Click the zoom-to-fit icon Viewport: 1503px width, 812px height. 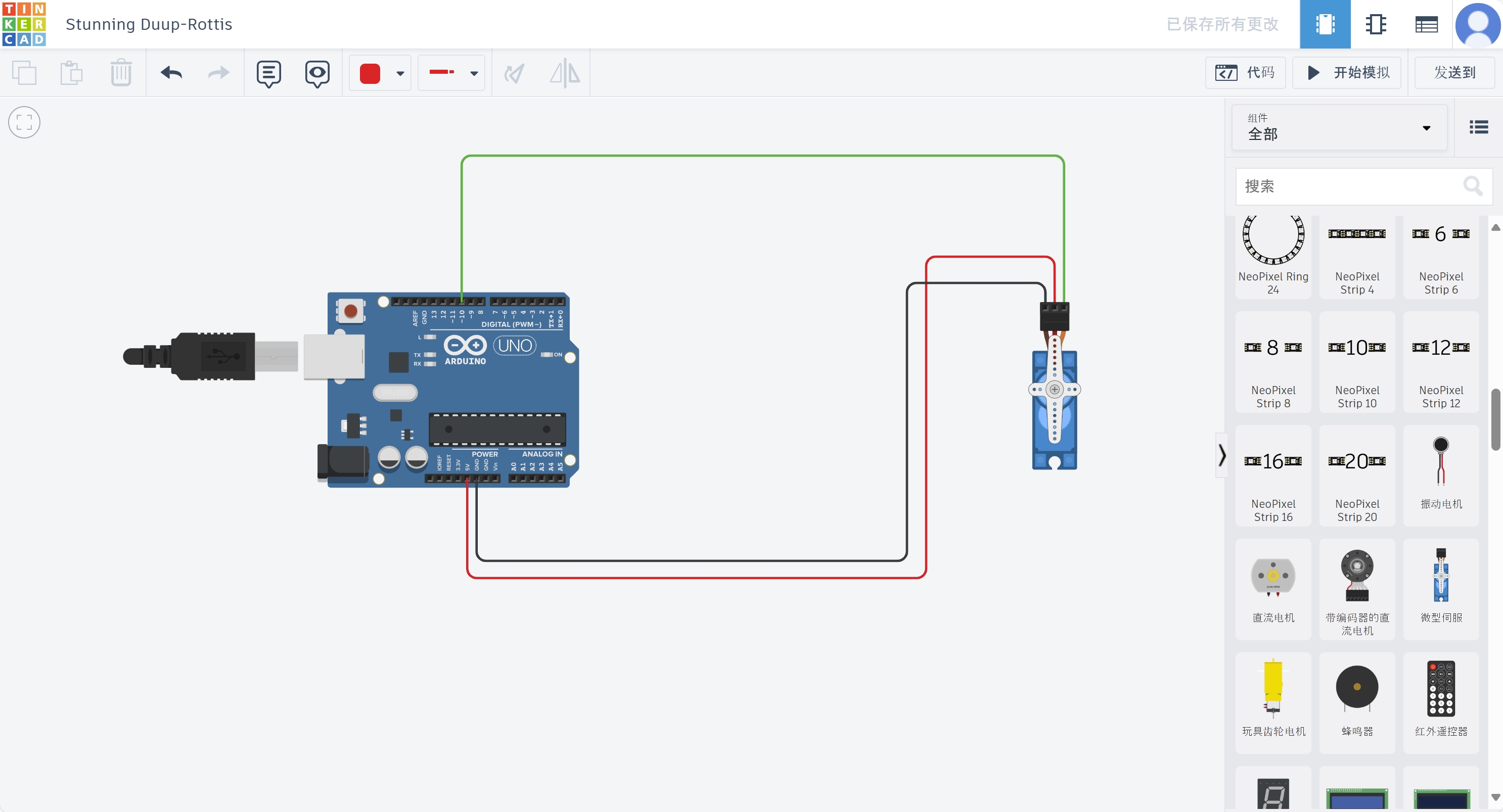coord(24,122)
